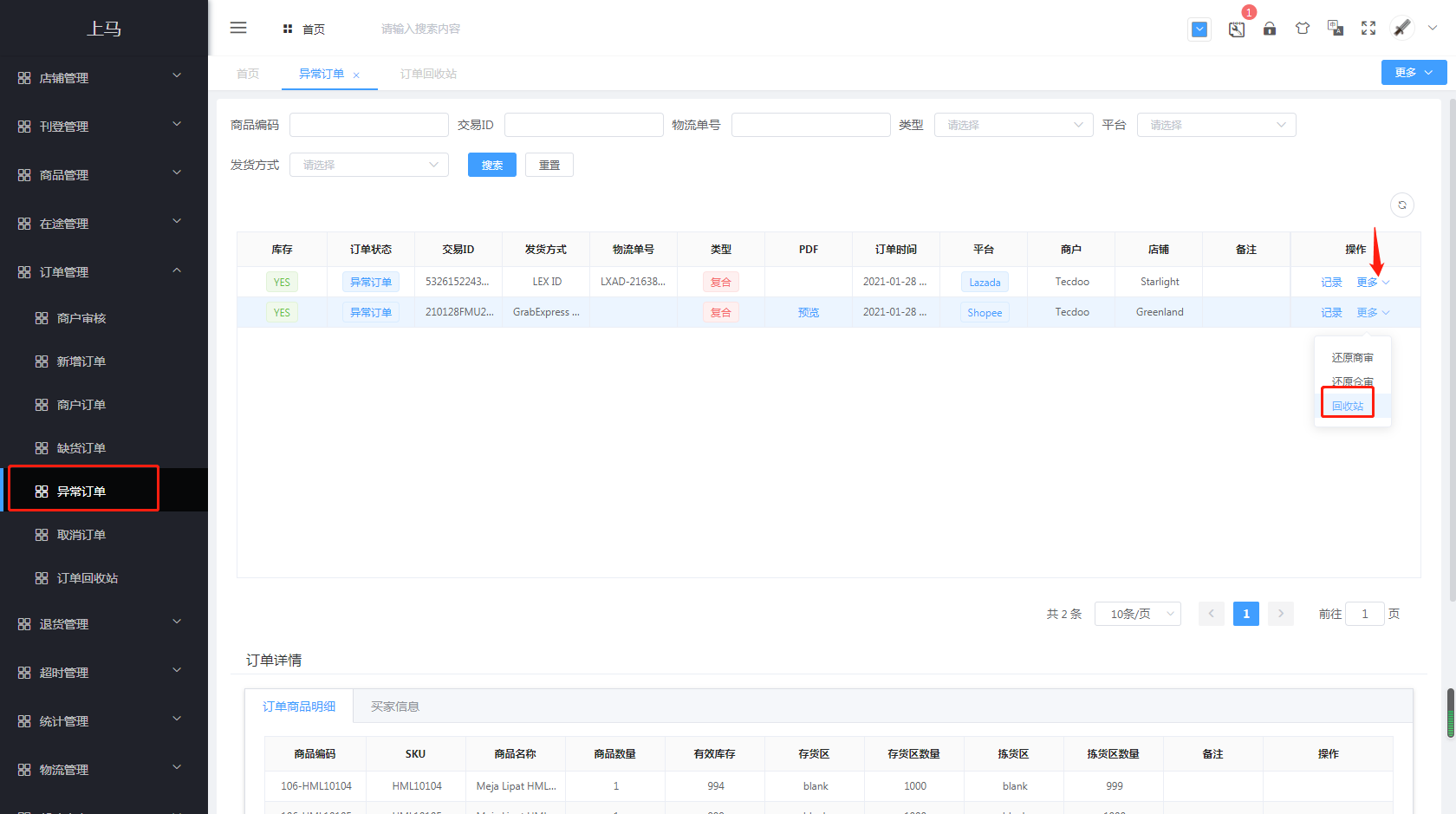1456x814 pixels.
Task: Click the table refresh circular icon
Action: (x=1402, y=205)
